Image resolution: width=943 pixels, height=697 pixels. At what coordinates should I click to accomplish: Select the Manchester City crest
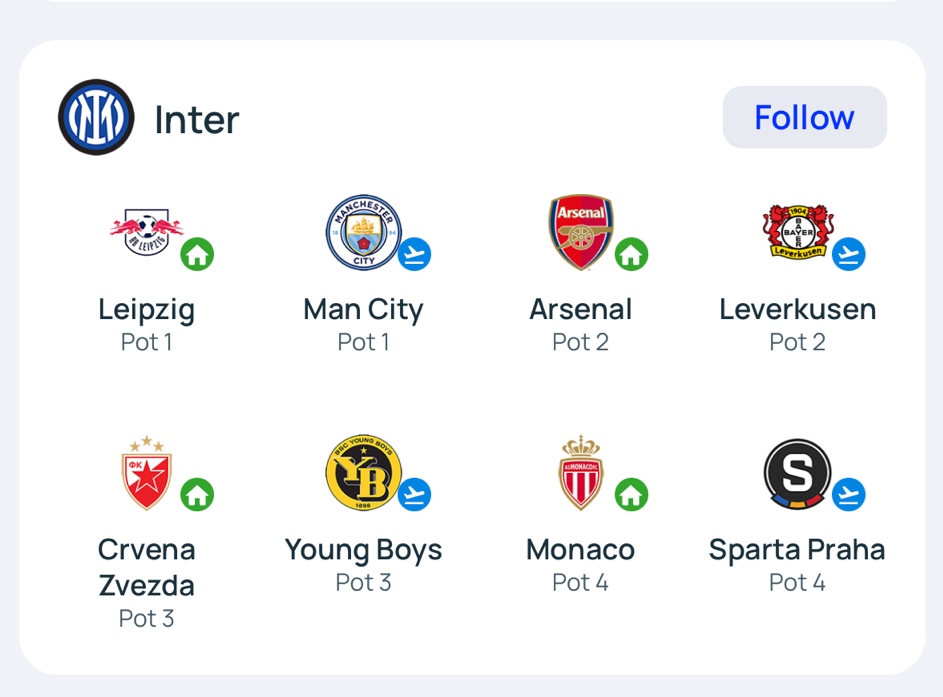(364, 232)
